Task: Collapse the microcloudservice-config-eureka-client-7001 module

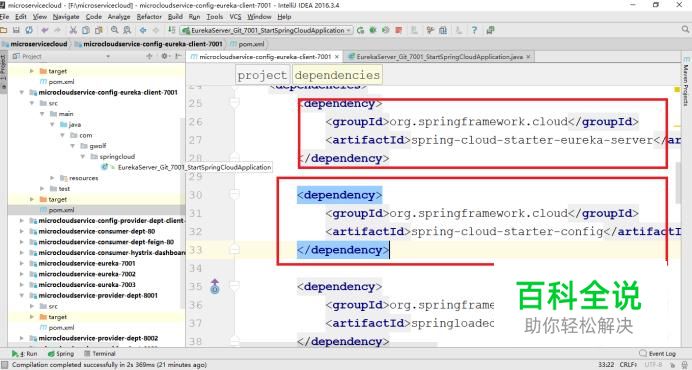Action: 22,92
